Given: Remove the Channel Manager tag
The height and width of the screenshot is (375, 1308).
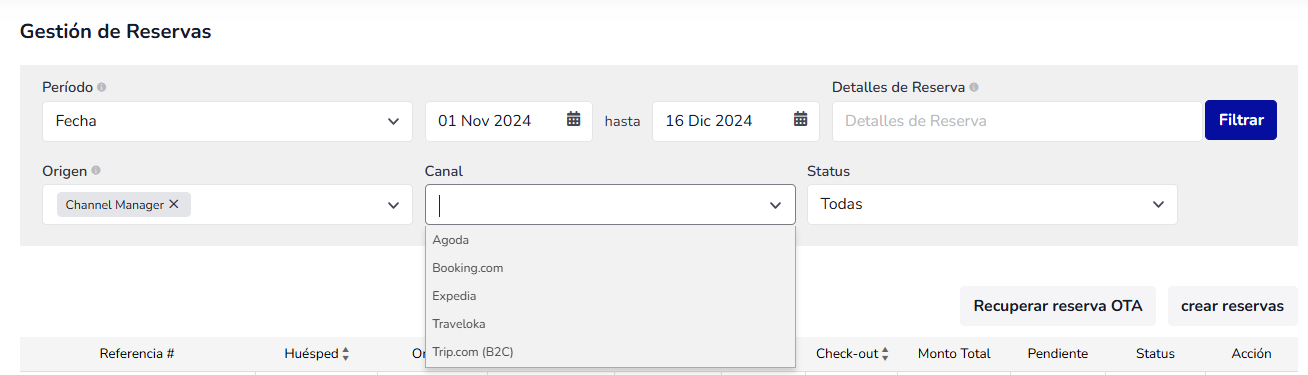Looking at the screenshot, I should click(173, 204).
